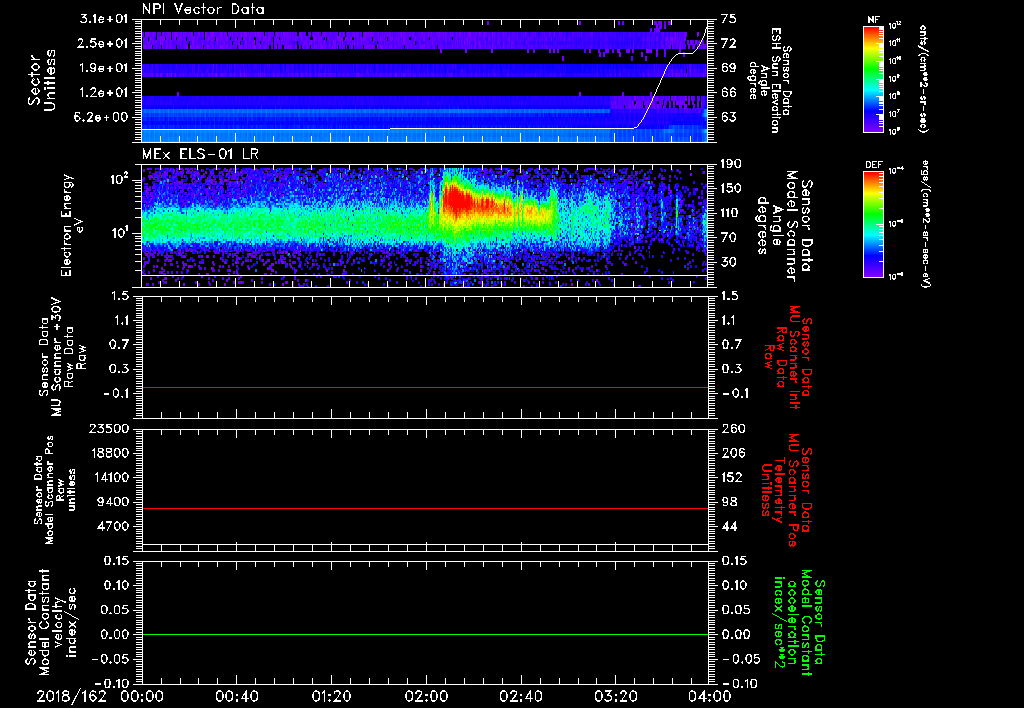Click the "30" scanner angle tick
The image size is (1024, 708).
coord(729,262)
